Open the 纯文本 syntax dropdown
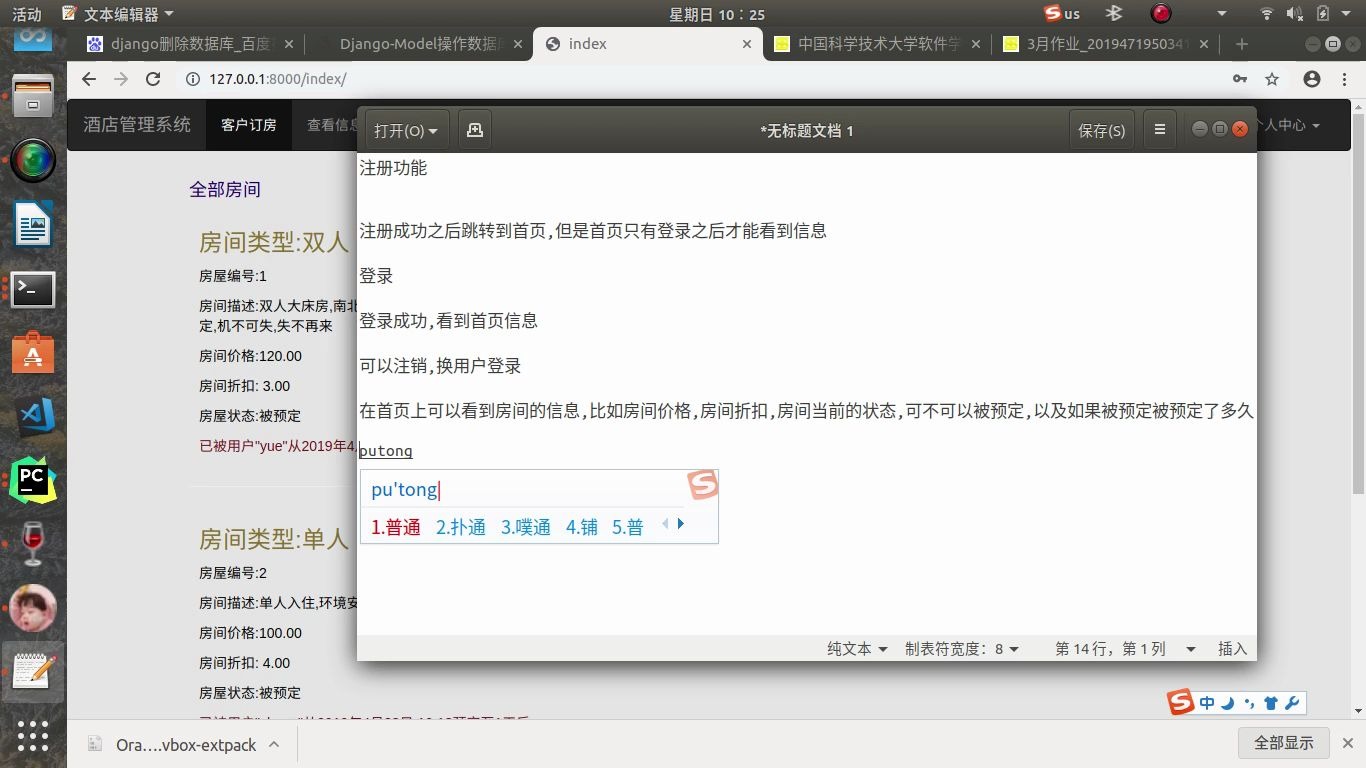Screen dimensions: 1366x768 (857, 648)
